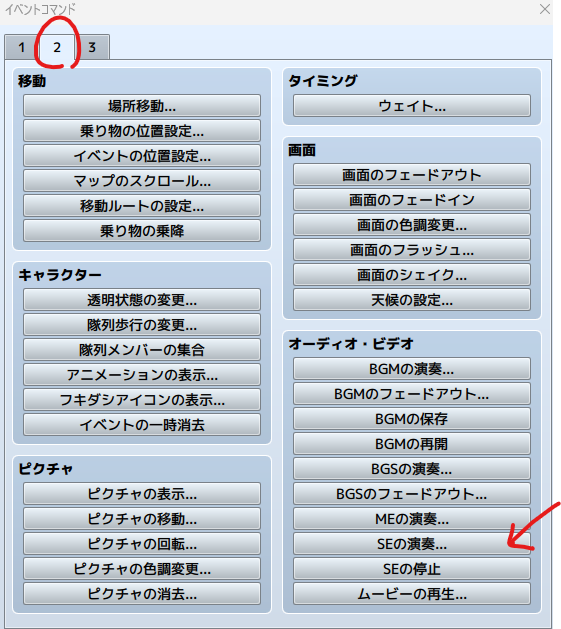561x629 pixels.
Task: Select マップのスクロール... command
Action: (142, 181)
